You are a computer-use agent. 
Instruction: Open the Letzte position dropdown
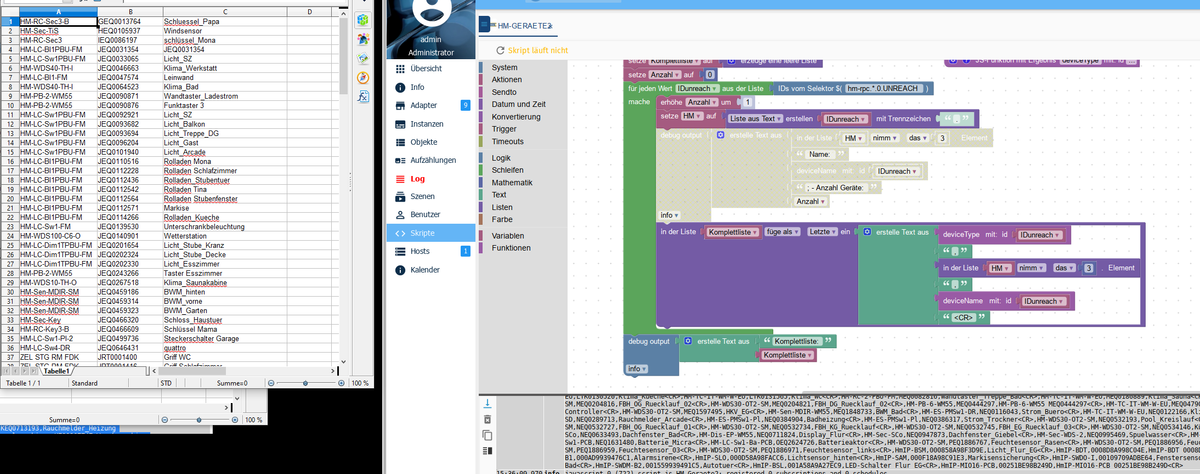[x=821, y=232]
